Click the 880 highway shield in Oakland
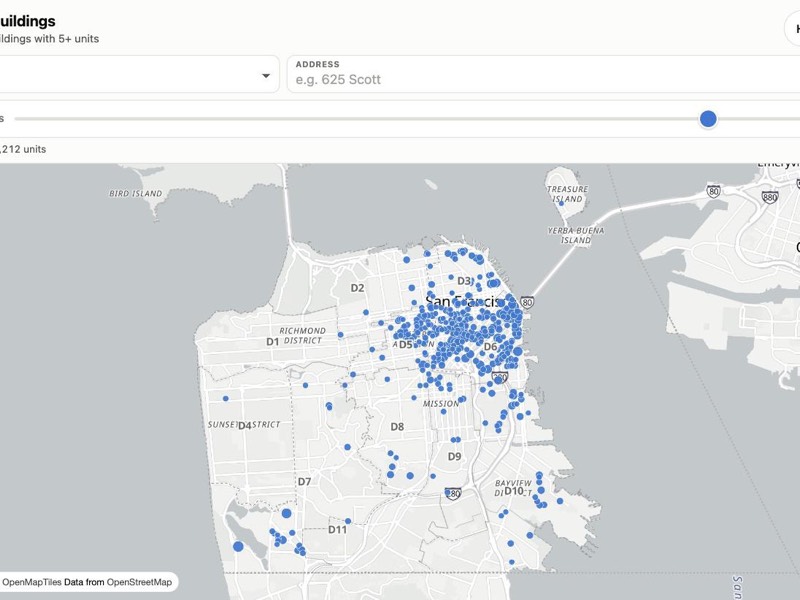This screenshot has width=800, height=600. [769, 197]
